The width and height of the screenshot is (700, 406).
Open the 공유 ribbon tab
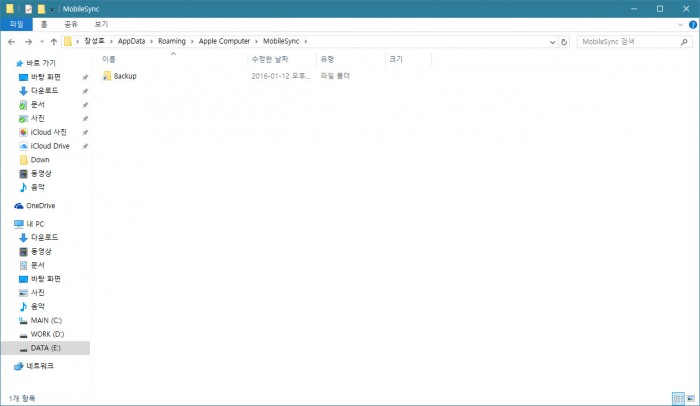(71, 23)
